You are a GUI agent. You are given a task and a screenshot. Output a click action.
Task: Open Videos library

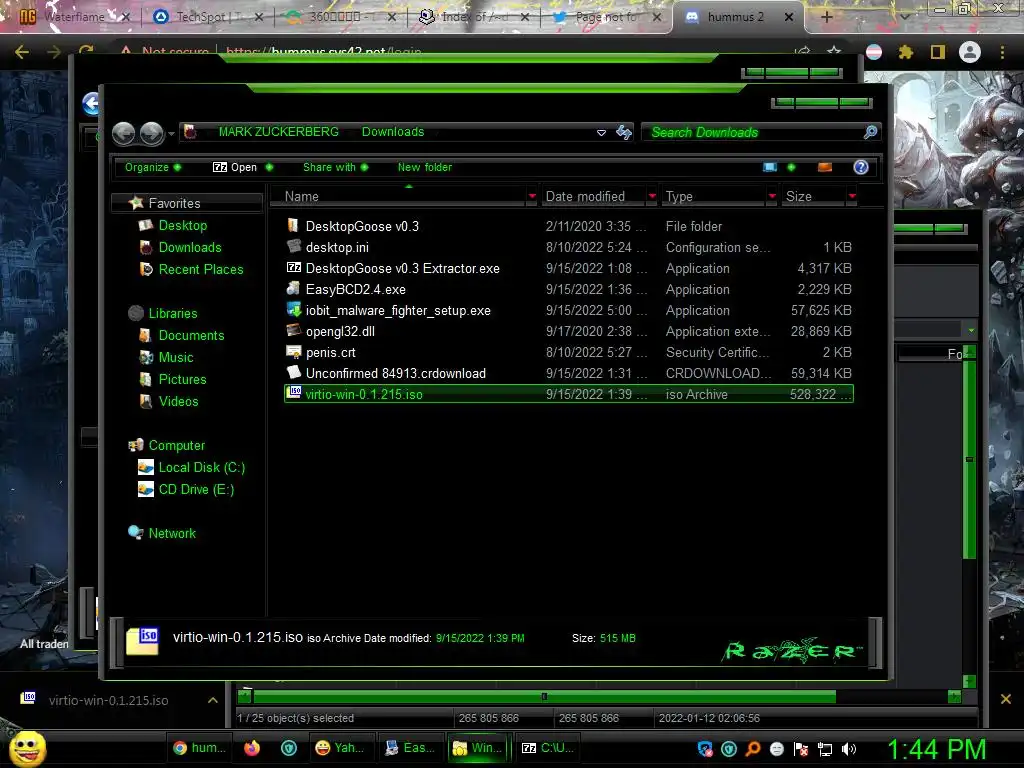click(x=178, y=401)
